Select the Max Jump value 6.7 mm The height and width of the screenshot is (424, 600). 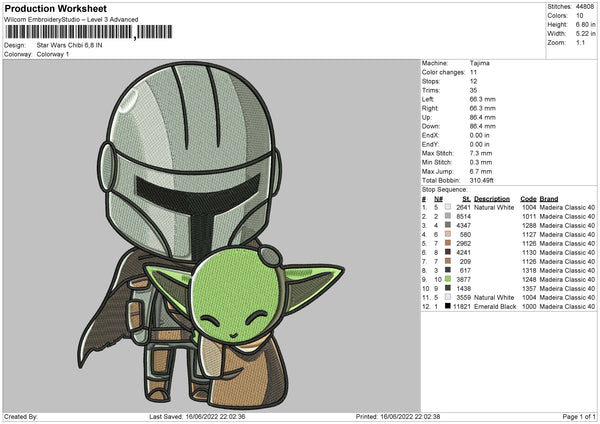[481, 171]
